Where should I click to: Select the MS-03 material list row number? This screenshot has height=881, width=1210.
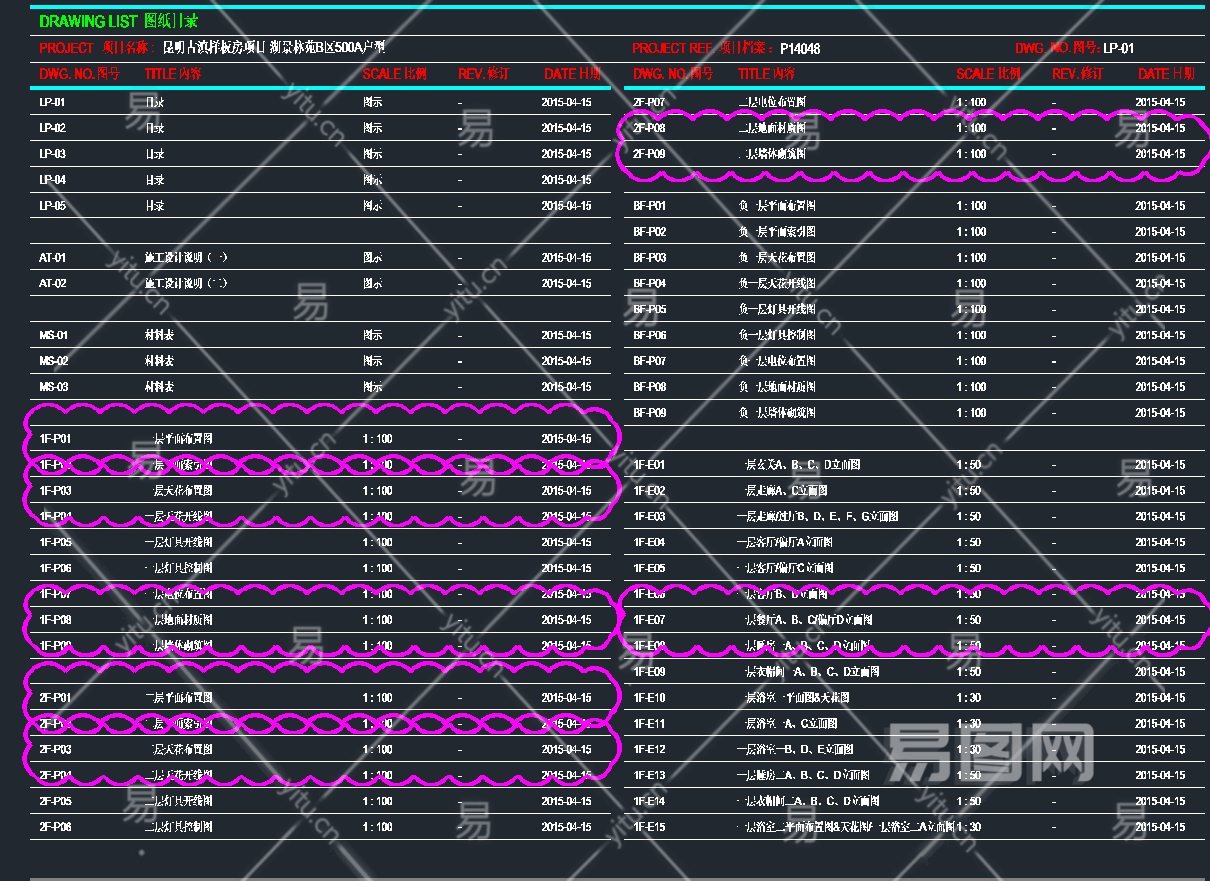click(54, 387)
